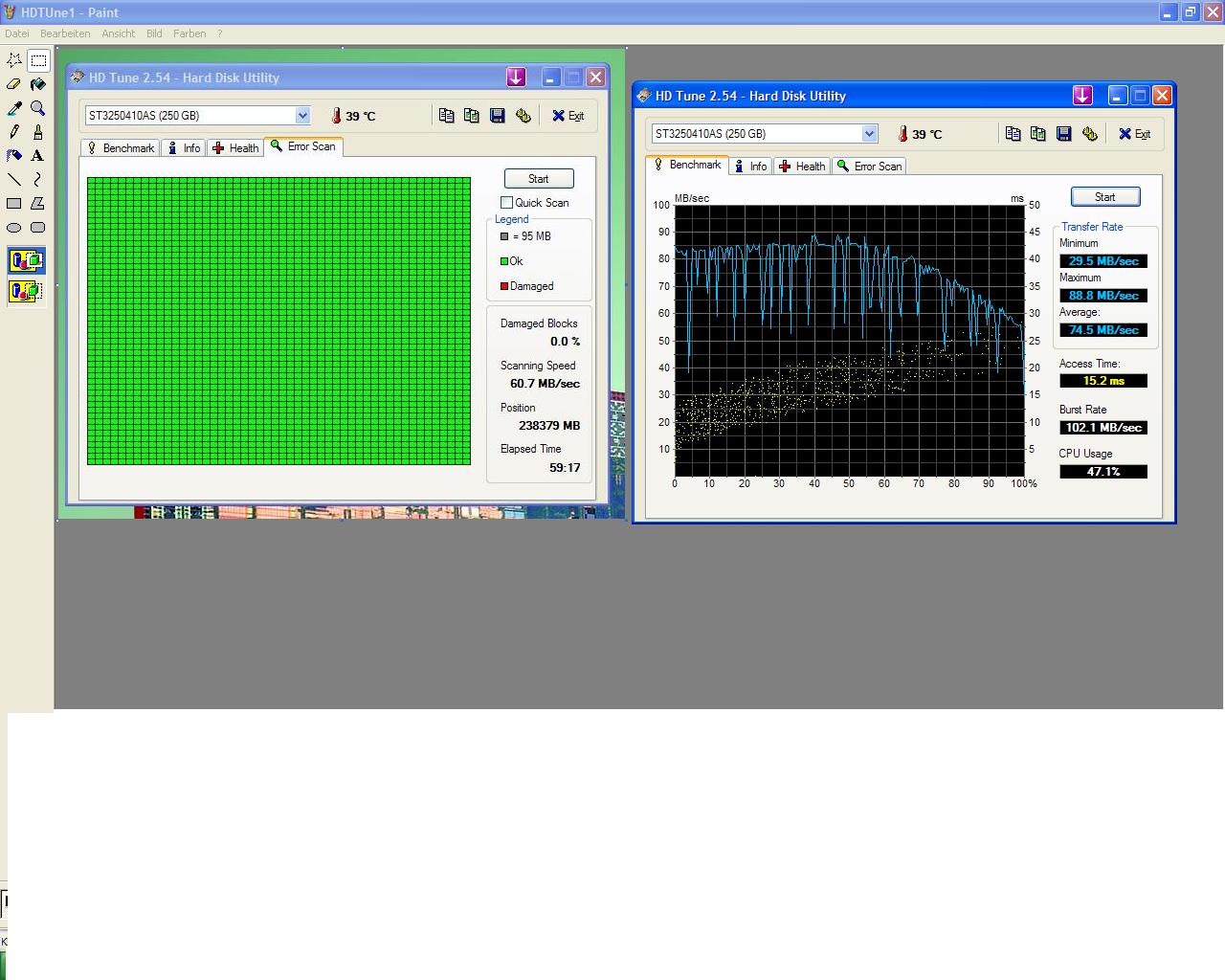
Task: Click copy screenshot icon in left HD Tune toolbar
Action: pos(472,116)
